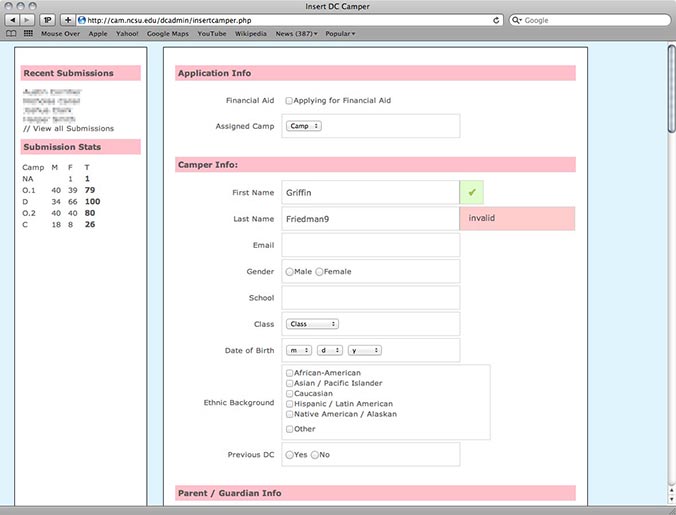The height and width of the screenshot is (515, 676).
Task: Click the Google search magnifier icon
Action: (518, 19)
